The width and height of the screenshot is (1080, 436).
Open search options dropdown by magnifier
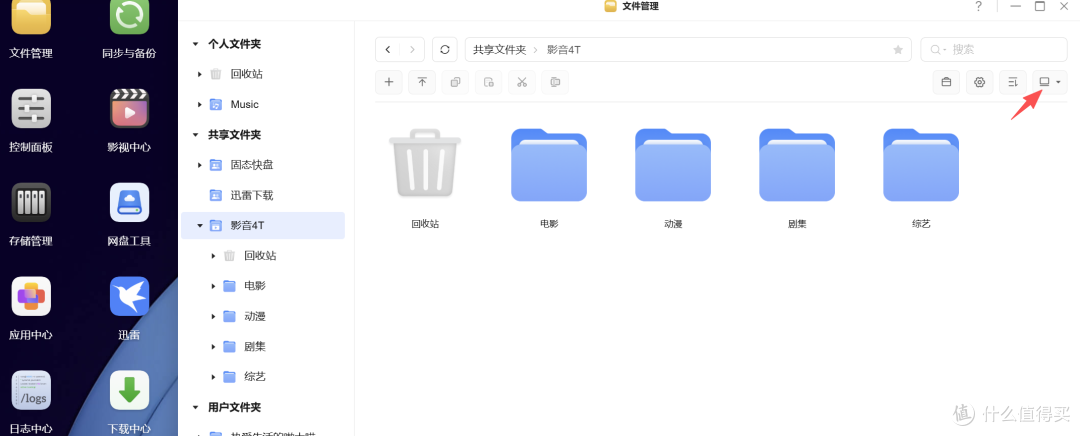click(x=938, y=50)
